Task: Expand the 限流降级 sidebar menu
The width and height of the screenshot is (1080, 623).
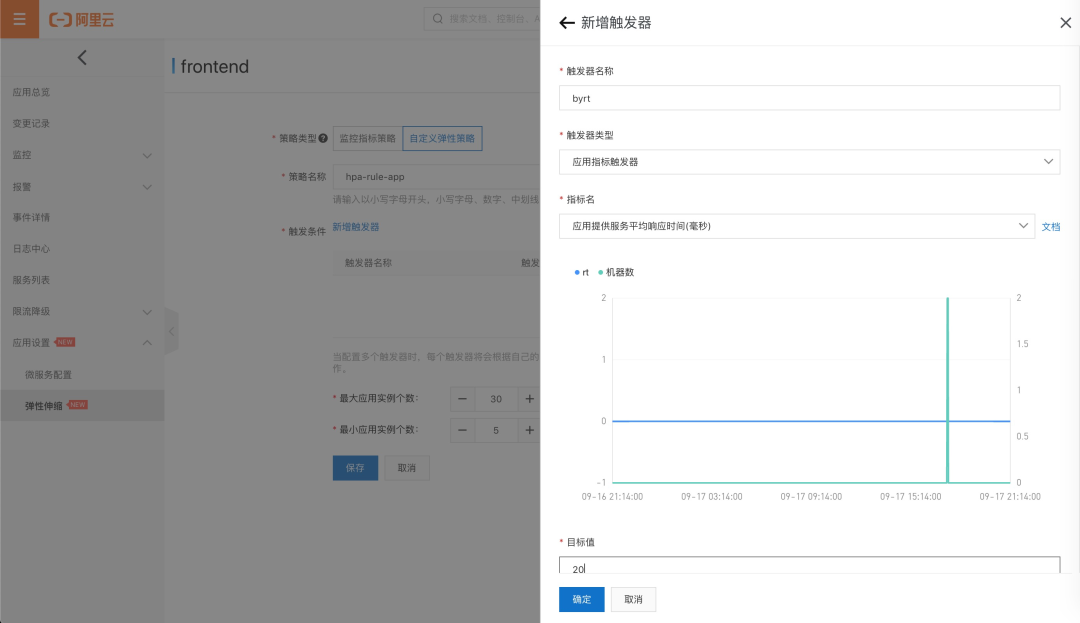Action: [x=82, y=311]
